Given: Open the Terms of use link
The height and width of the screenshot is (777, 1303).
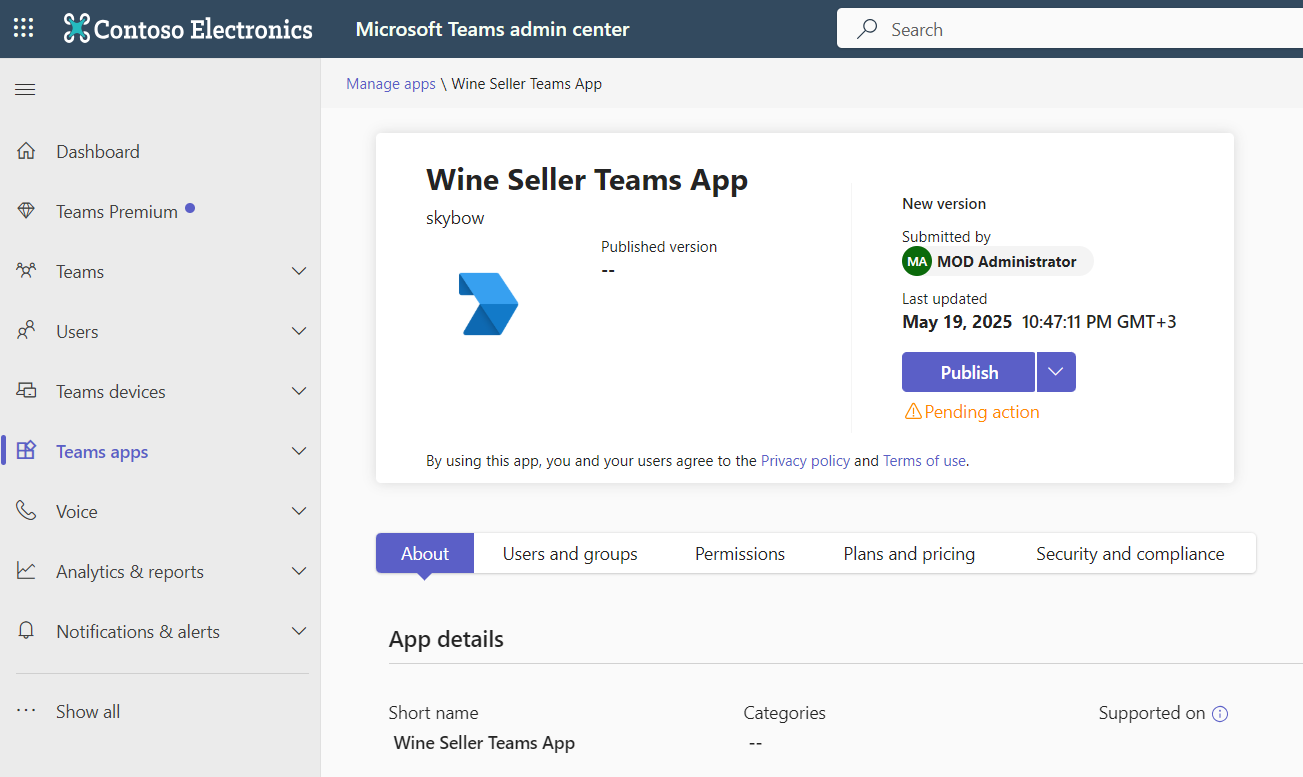Looking at the screenshot, I should 924,461.
